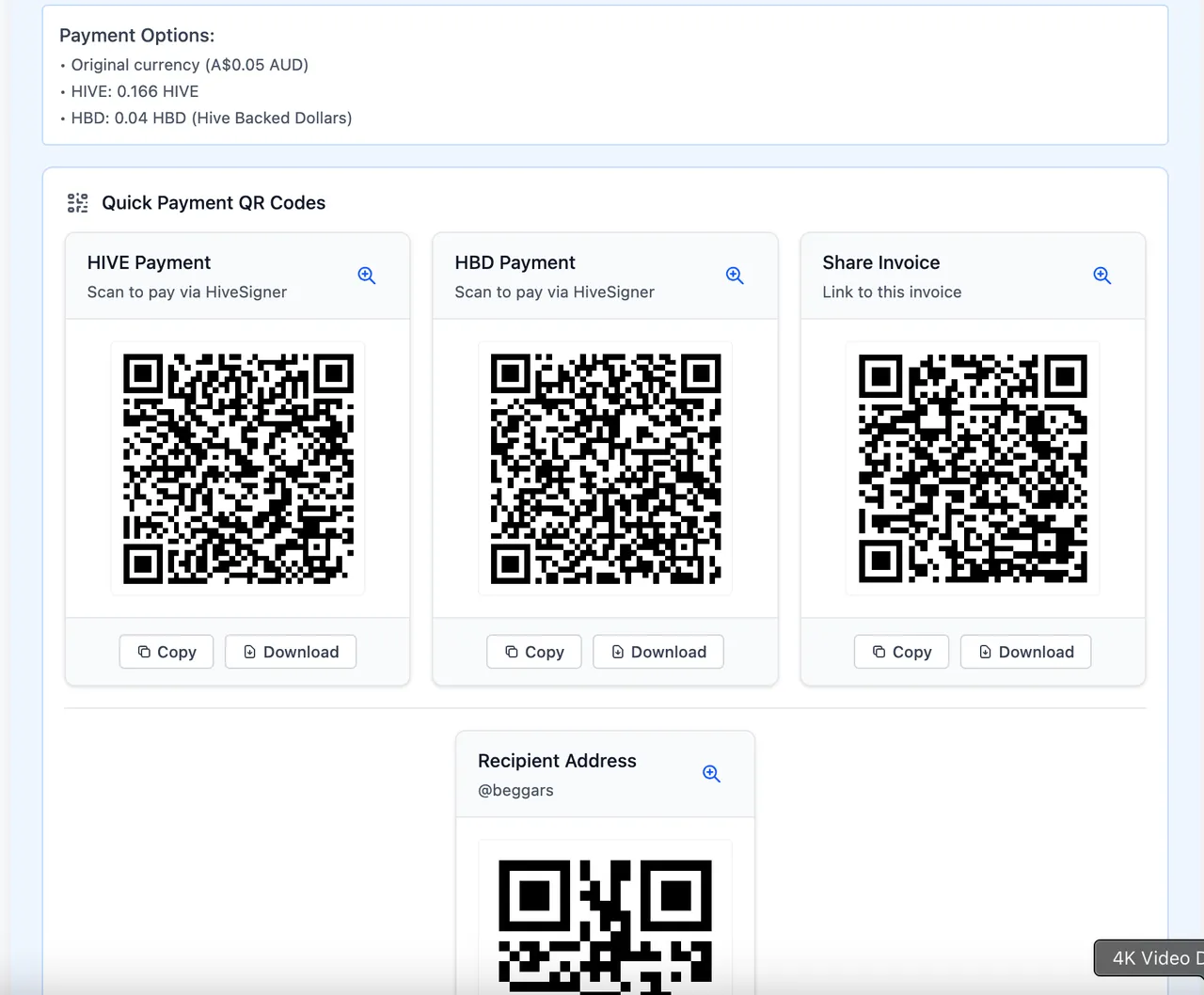Zoom the Share Invoice QR code
Viewport: 1204px width, 995px height.
point(1102,276)
